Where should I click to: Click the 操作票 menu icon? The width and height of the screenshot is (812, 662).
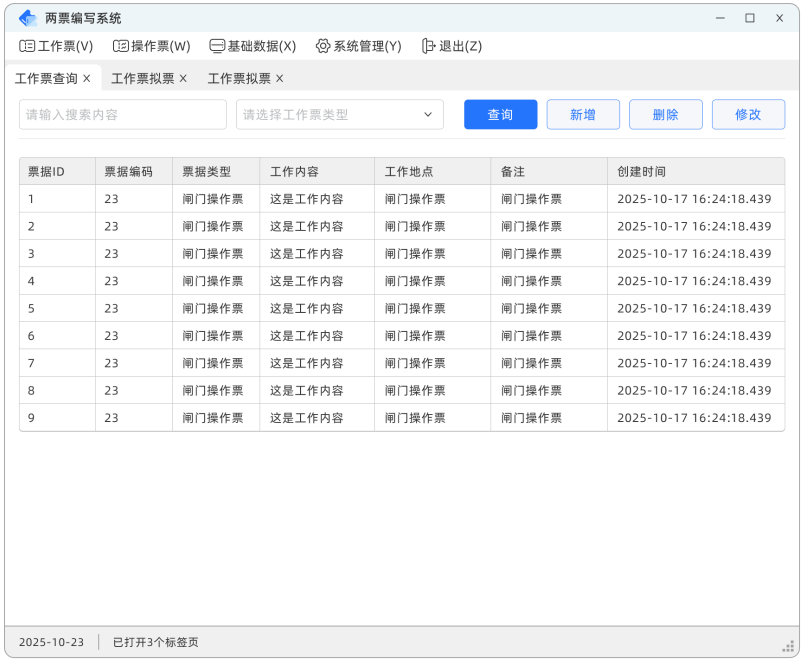tap(121, 46)
